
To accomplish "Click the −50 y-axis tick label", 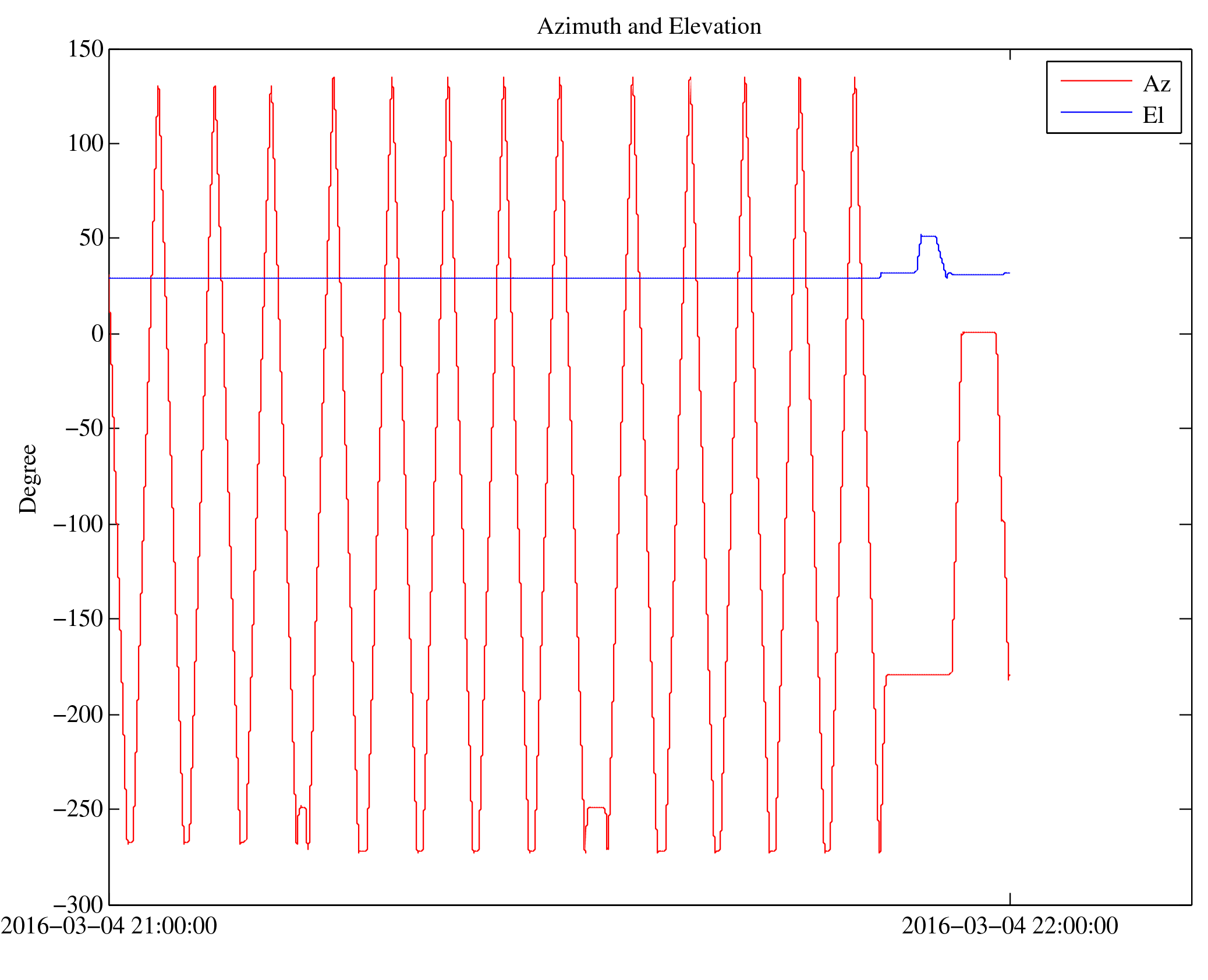I will tap(84, 428).
